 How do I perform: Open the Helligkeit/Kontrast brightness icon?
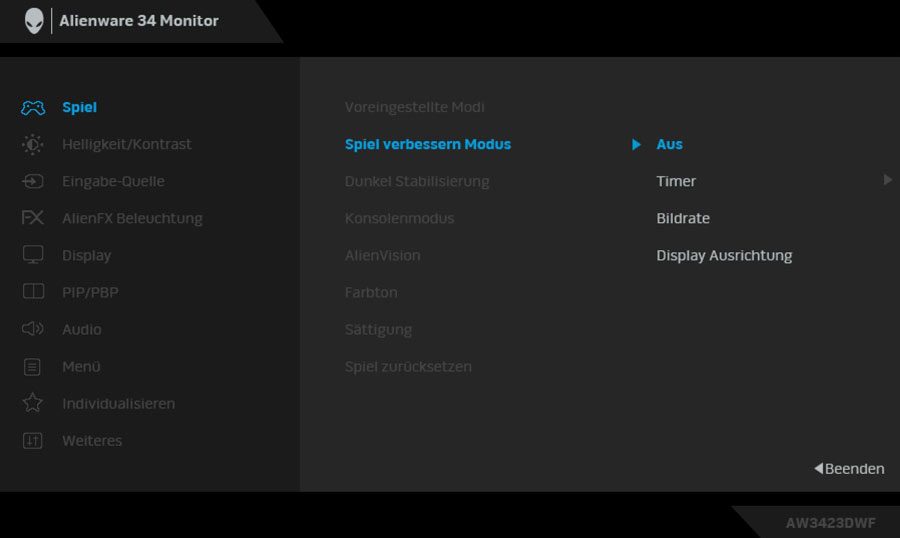[33, 144]
